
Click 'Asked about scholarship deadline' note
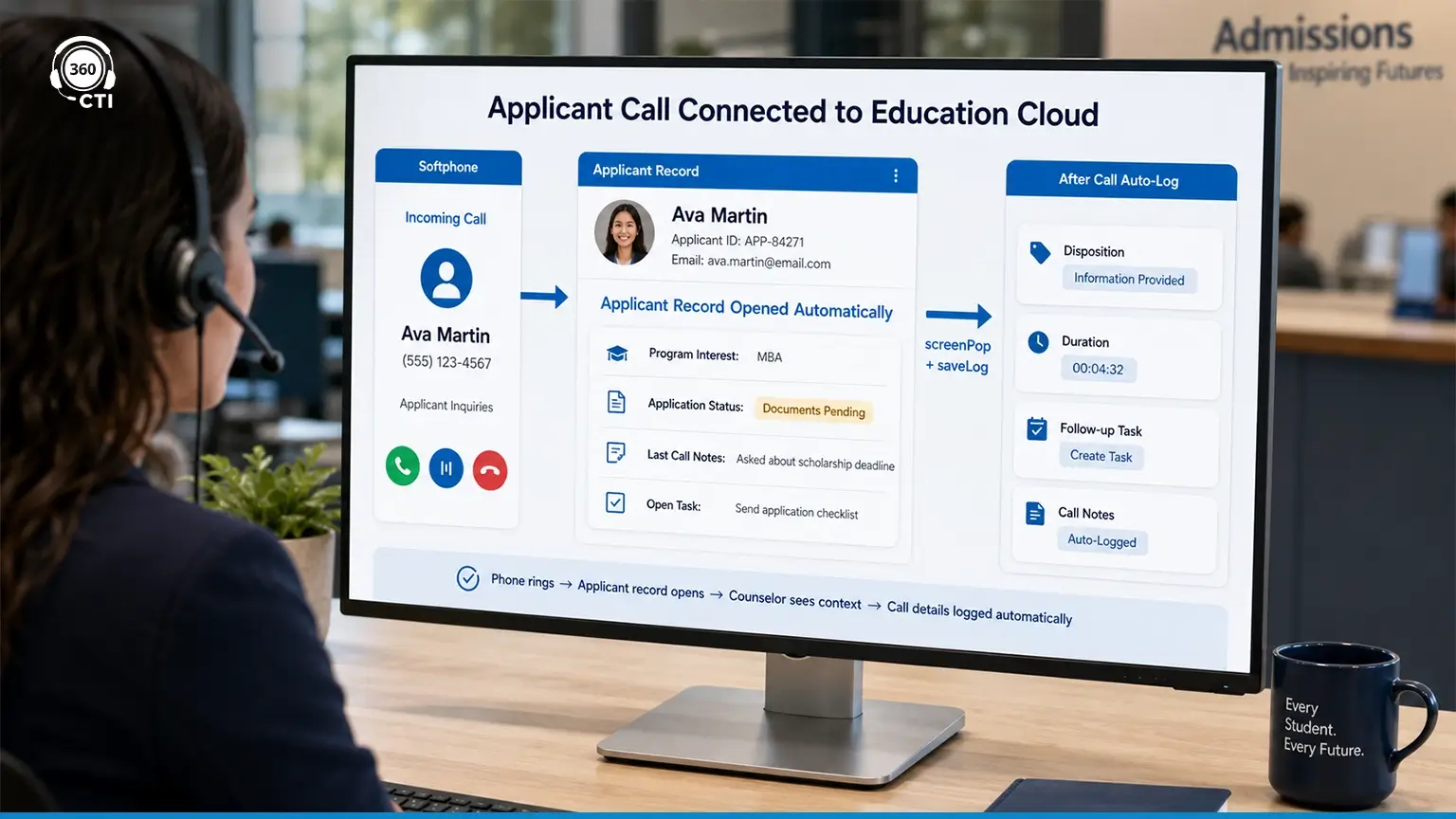pos(815,463)
